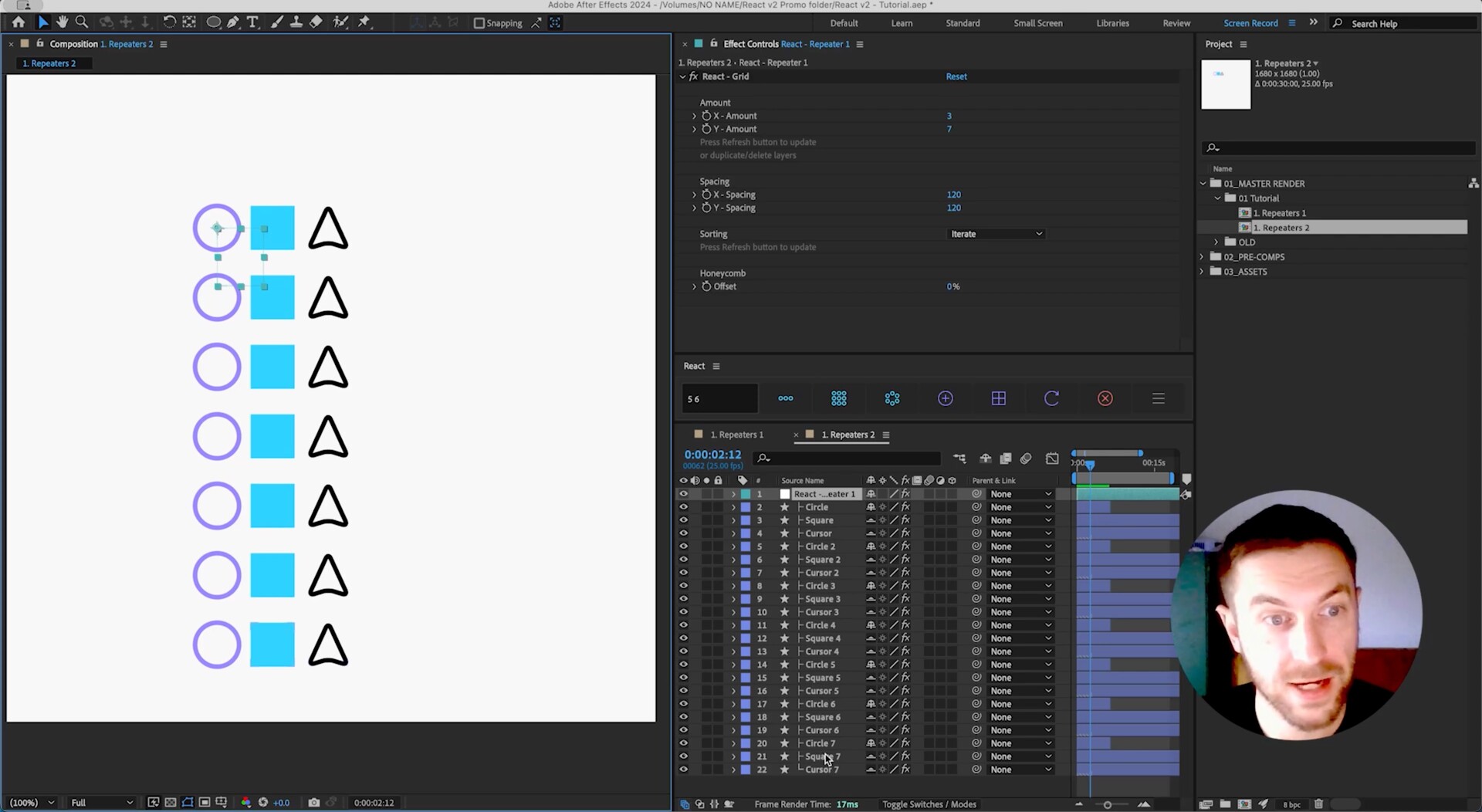Click the React add plus-circle icon

945,398
